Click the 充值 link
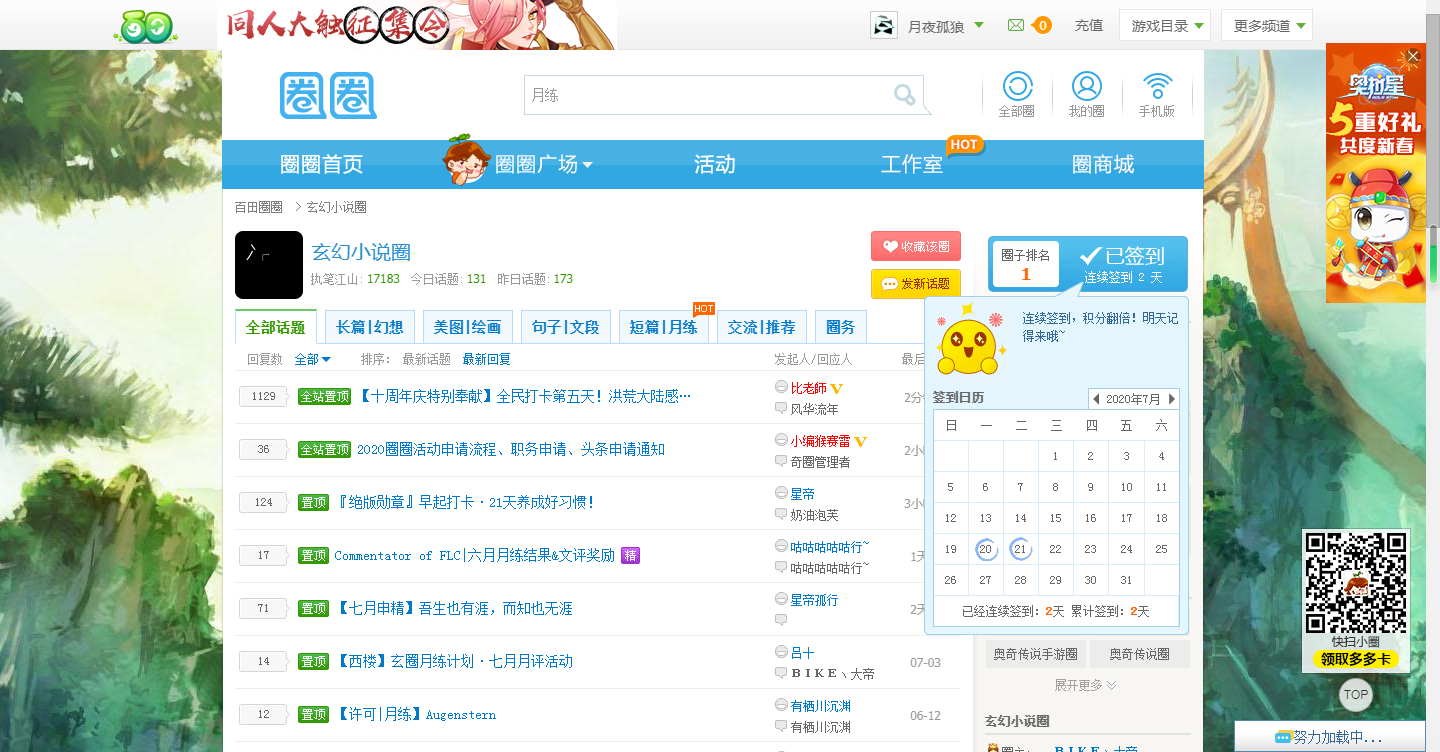This screenshot has height=752, width=1440. pyautogui.click(x=1088, y=26)
